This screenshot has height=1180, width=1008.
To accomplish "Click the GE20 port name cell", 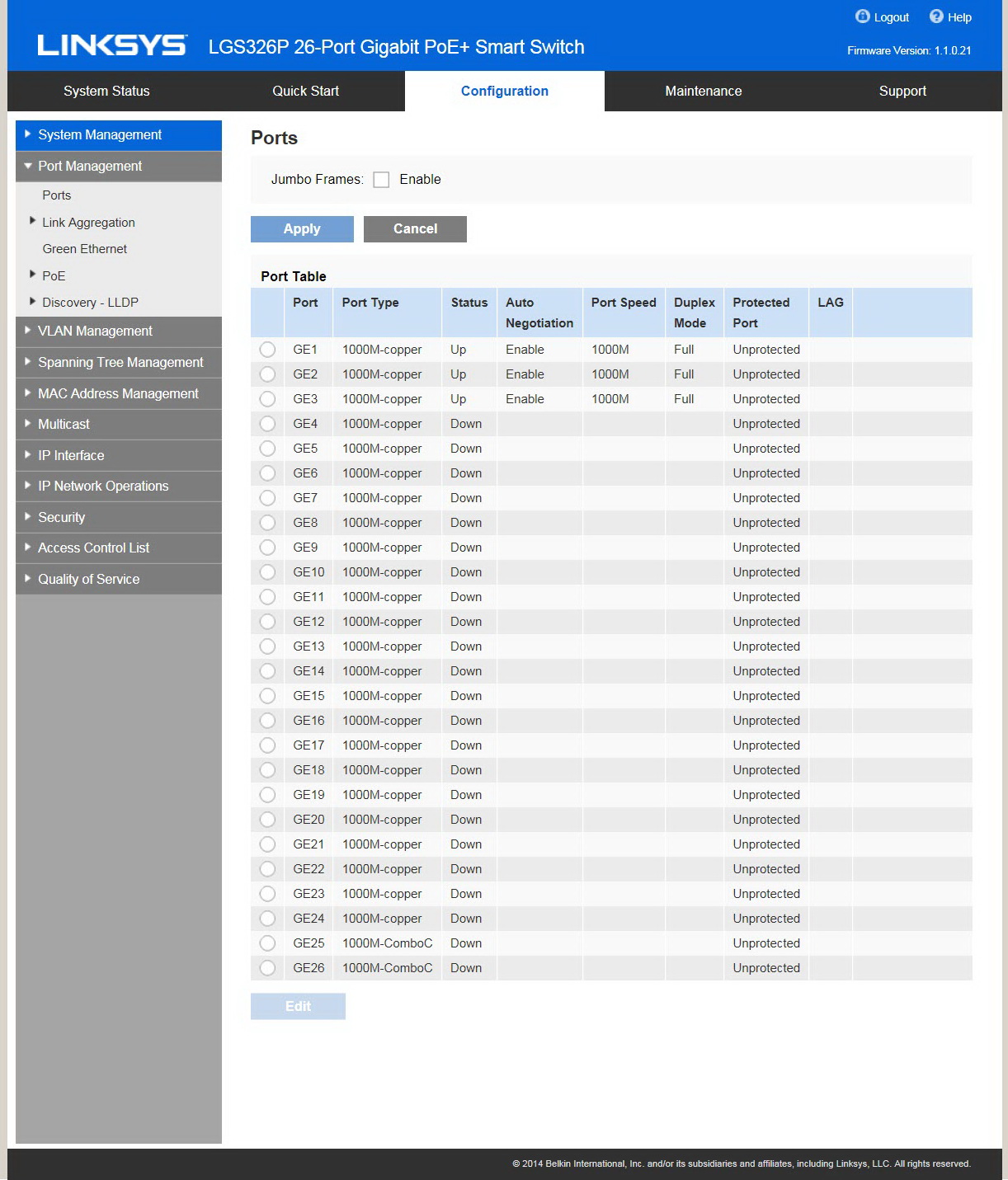I will (x=309, y=820).
